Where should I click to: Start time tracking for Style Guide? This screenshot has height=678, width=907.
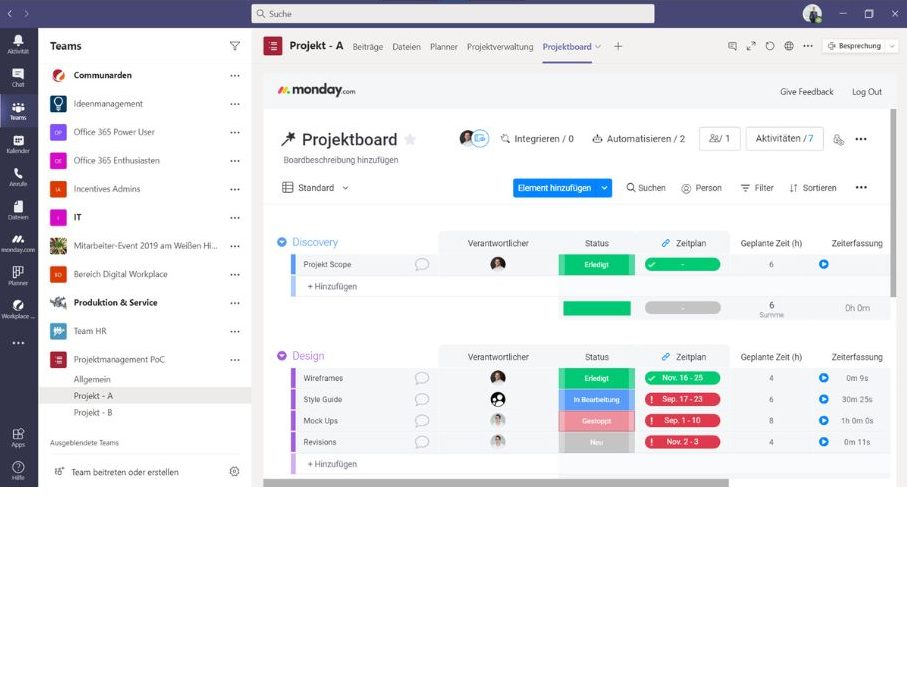[x=824, y=399]
